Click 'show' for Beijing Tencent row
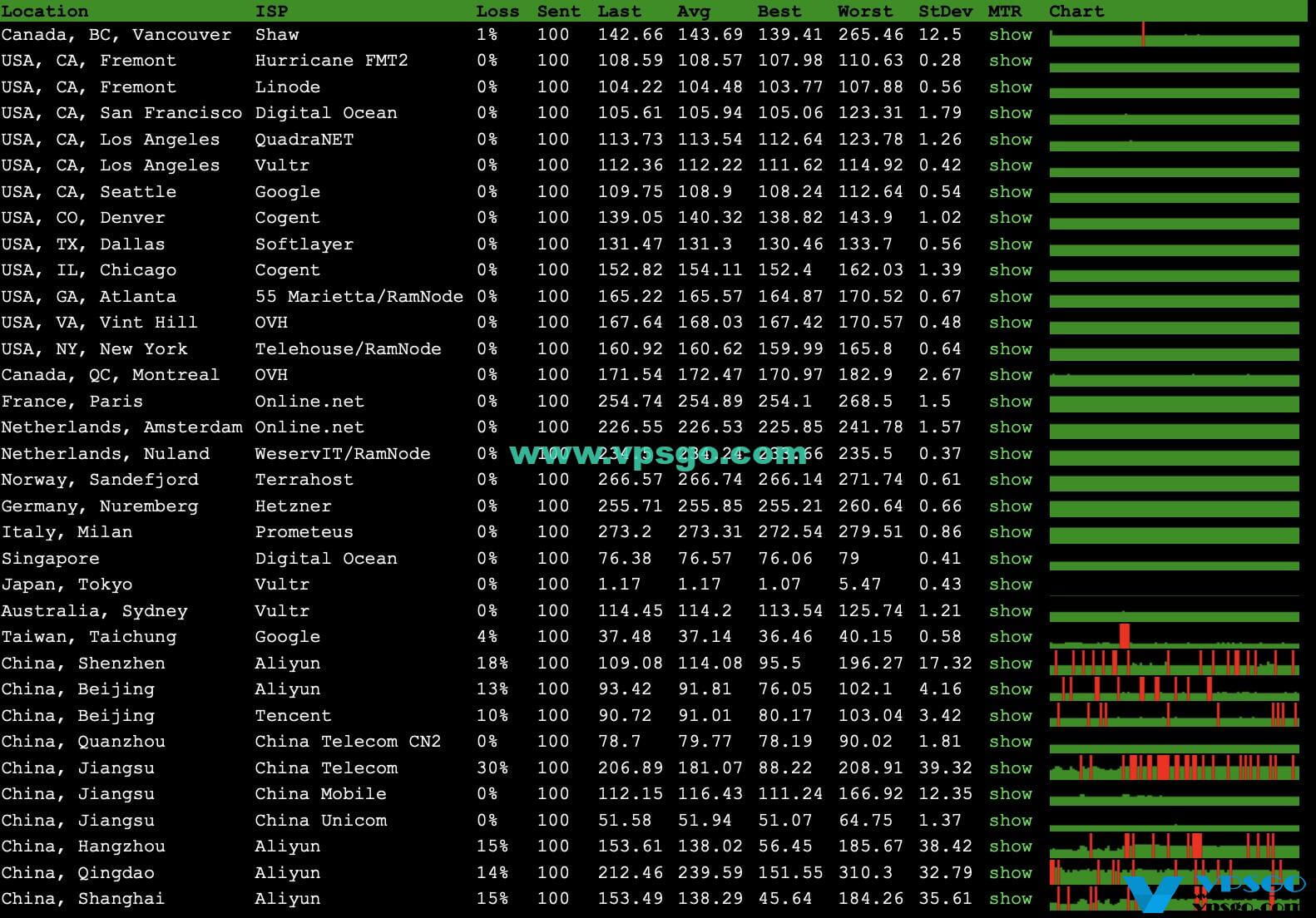Image resolution: width=1316 pixels, height=918 pixels. tap(1010, 716)
